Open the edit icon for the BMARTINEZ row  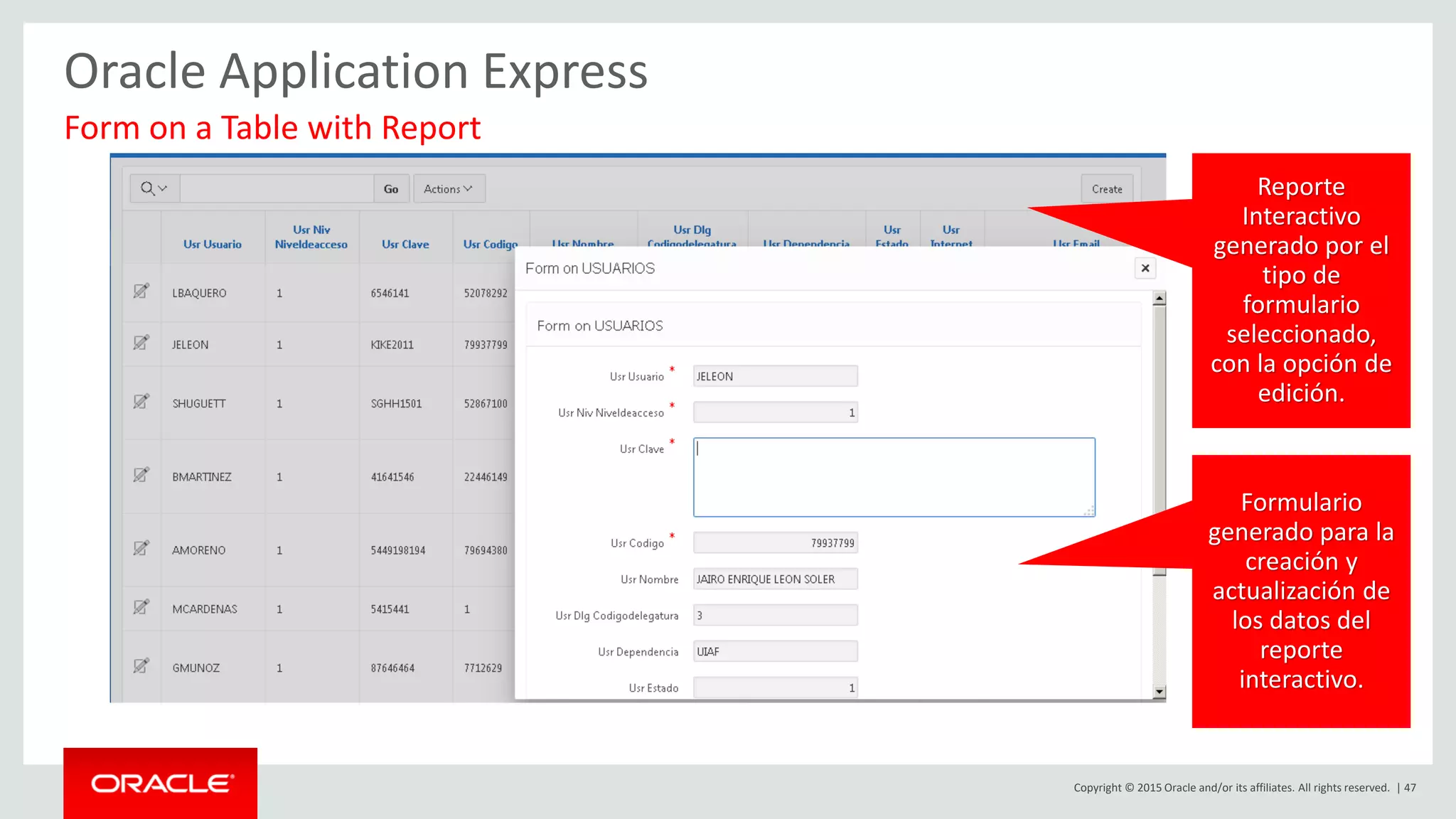coord(141,475)
